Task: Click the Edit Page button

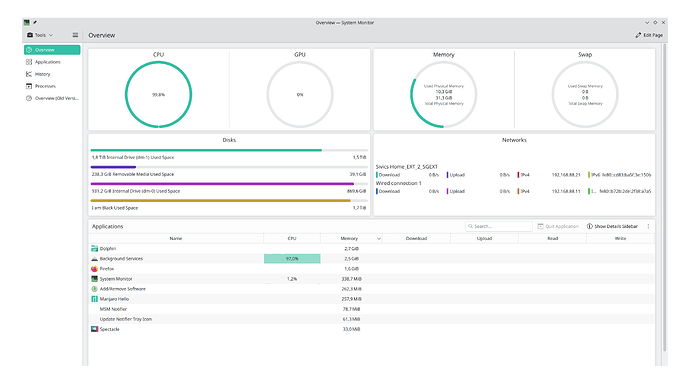Action: tap(649, 35)
